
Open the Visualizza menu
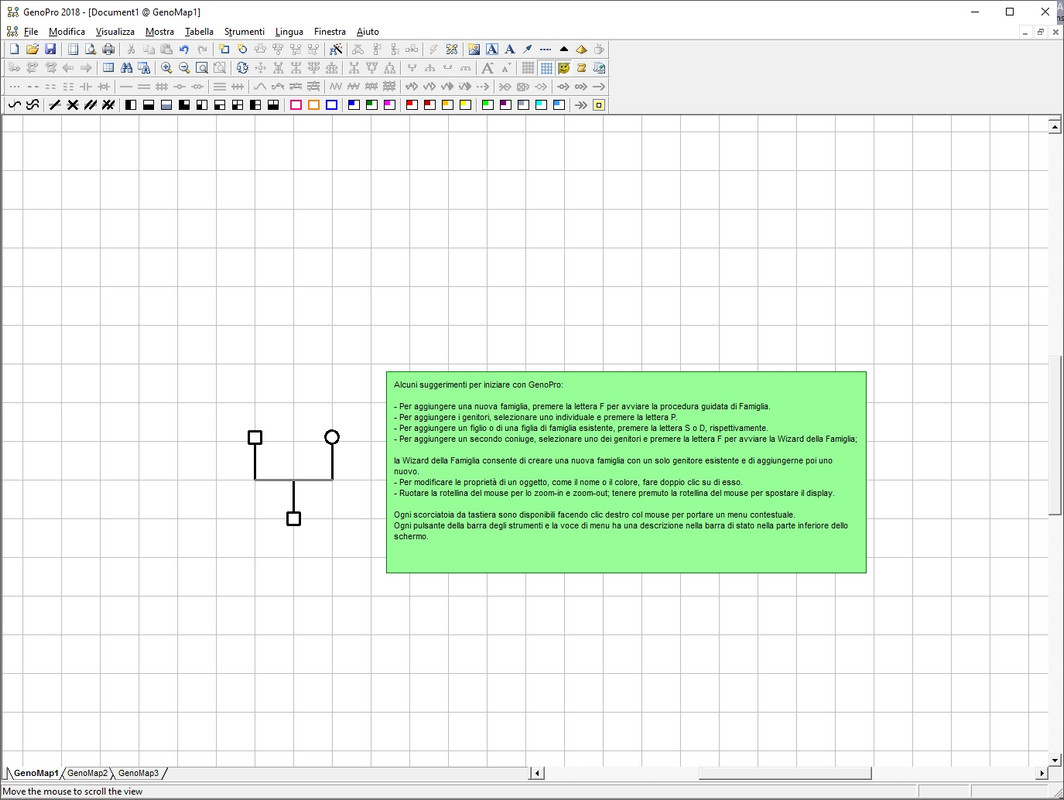115,31
